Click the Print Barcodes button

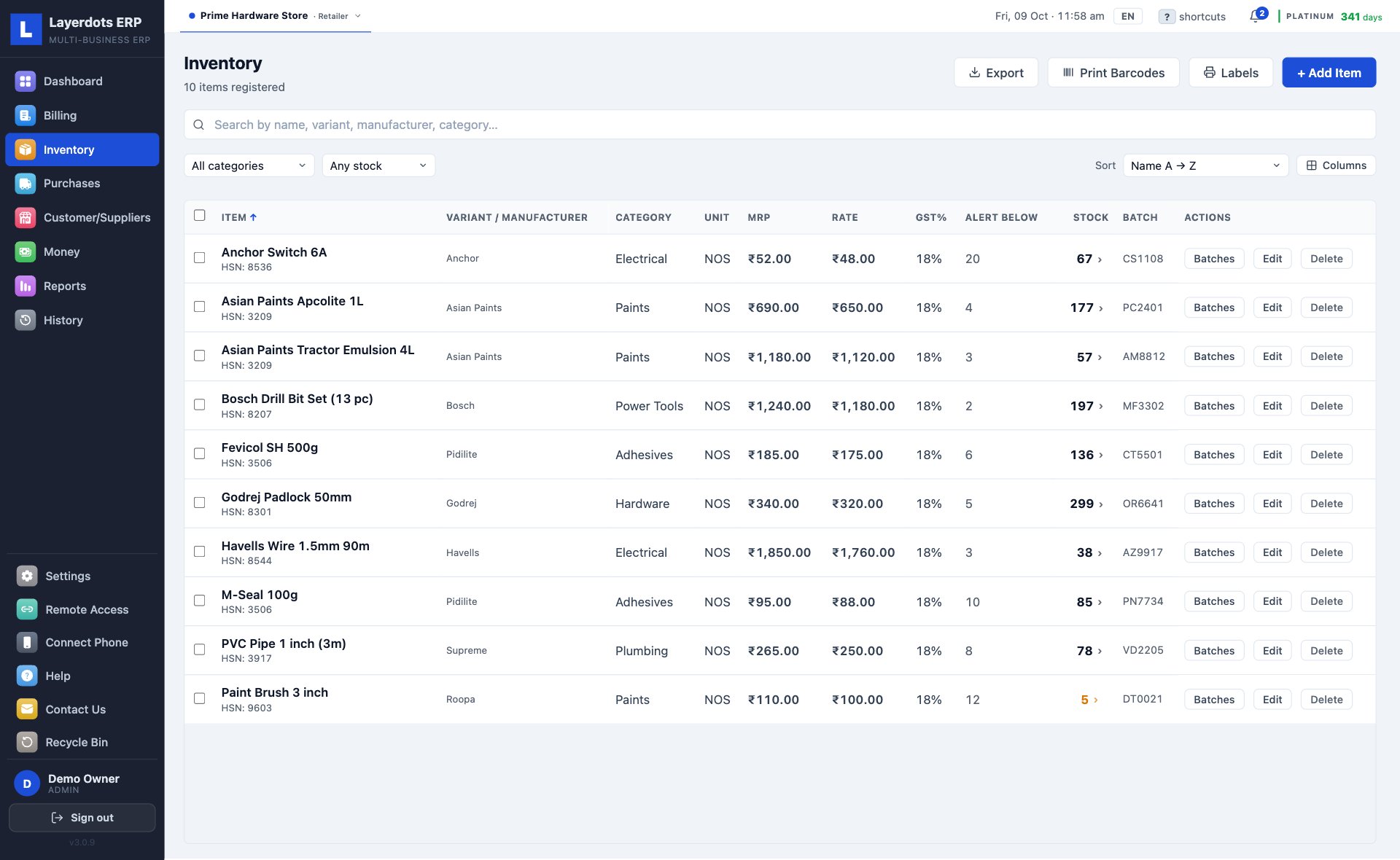pyautogui.click(x=1113, y=73)
